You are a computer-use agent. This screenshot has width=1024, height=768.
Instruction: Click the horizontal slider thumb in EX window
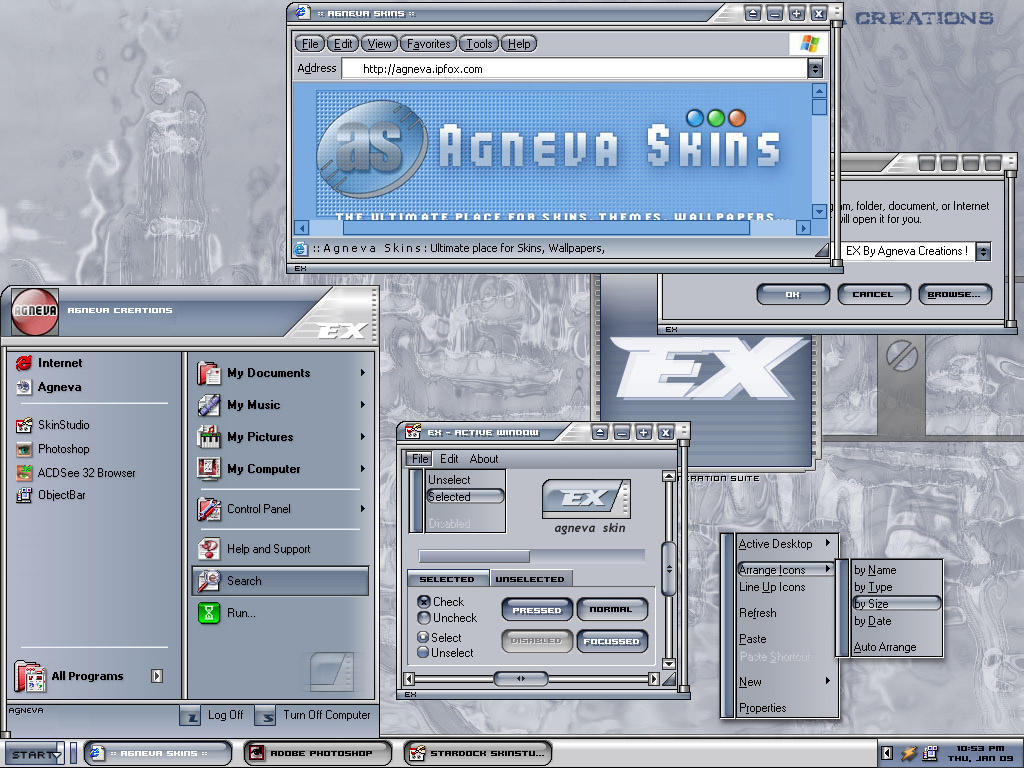tap(520, 679)
